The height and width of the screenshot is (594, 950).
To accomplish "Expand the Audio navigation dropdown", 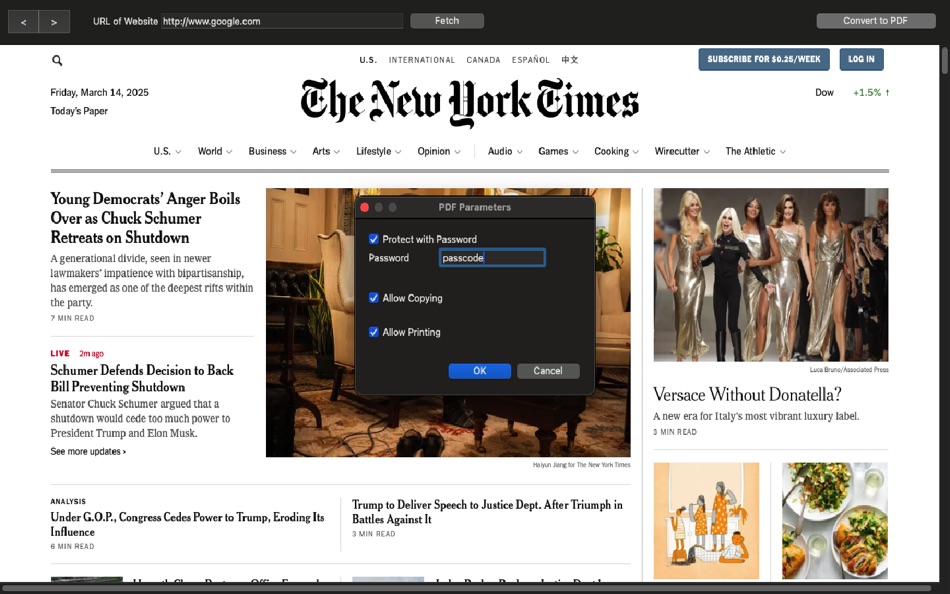I will pos(505,152).
